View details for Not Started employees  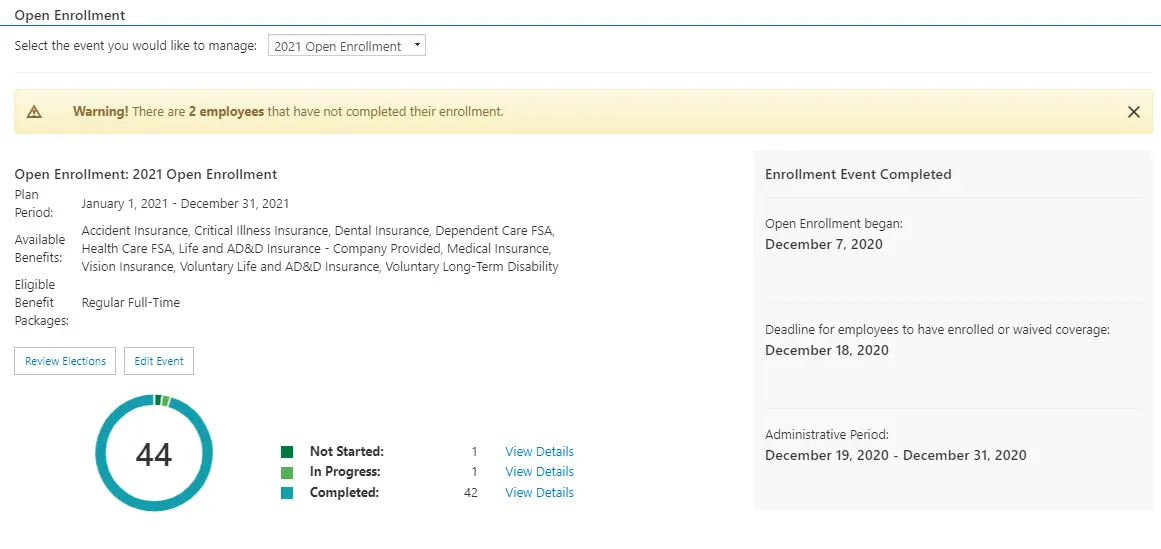[x=539, y=452]
